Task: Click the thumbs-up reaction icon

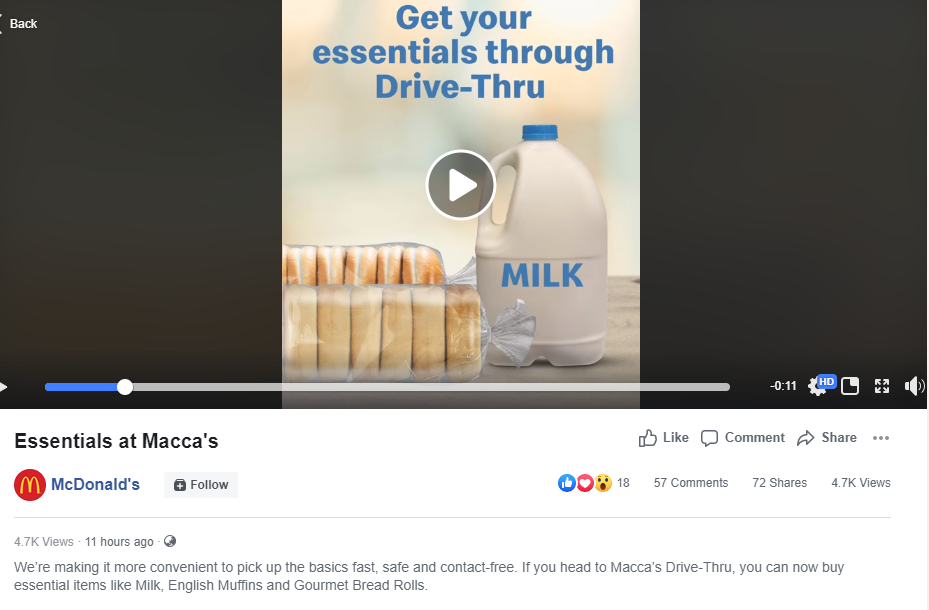Action: [x=566, y=482]
